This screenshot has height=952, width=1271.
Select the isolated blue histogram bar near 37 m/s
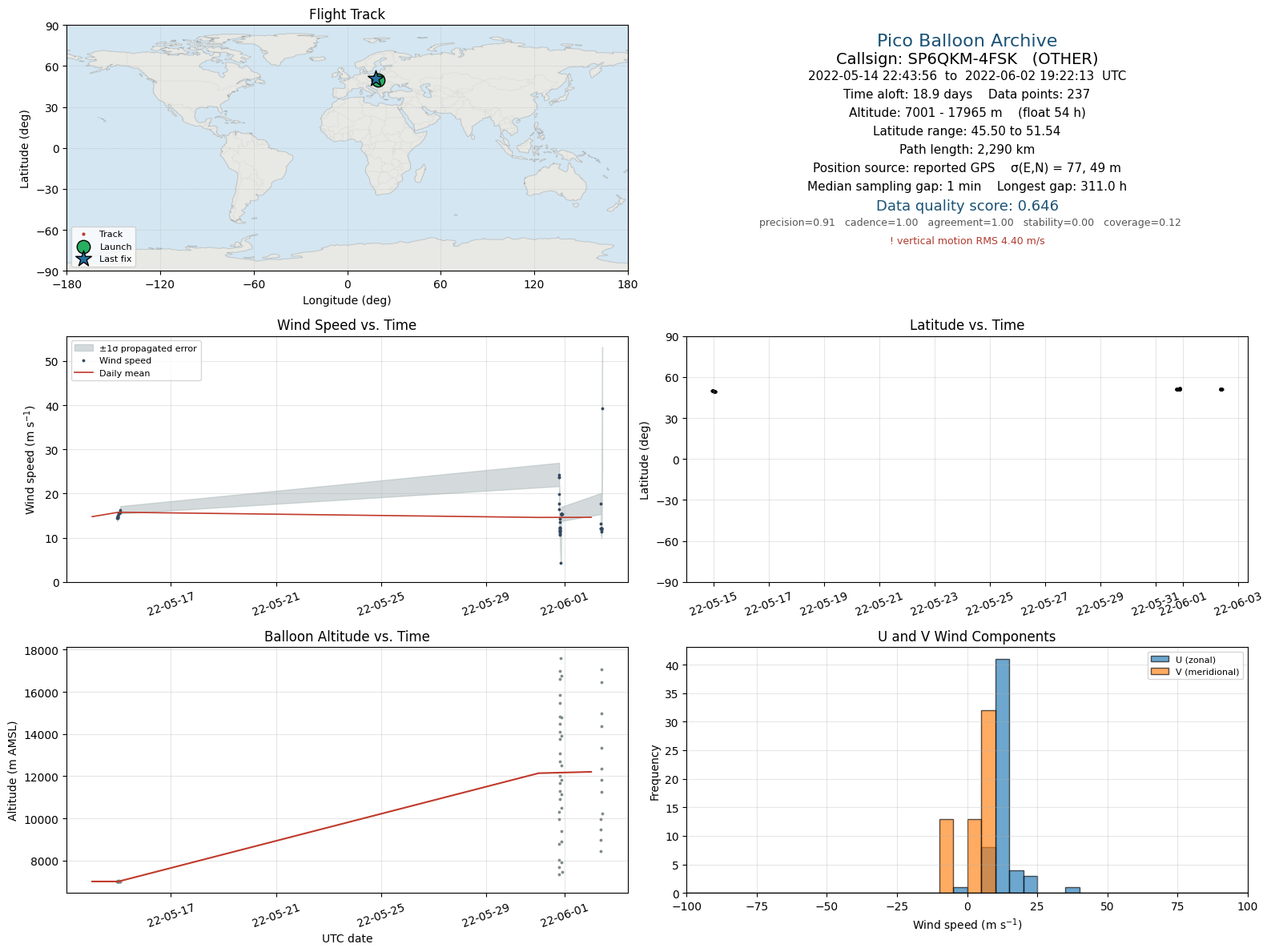pyautogui.click(x=1072, y=890)
